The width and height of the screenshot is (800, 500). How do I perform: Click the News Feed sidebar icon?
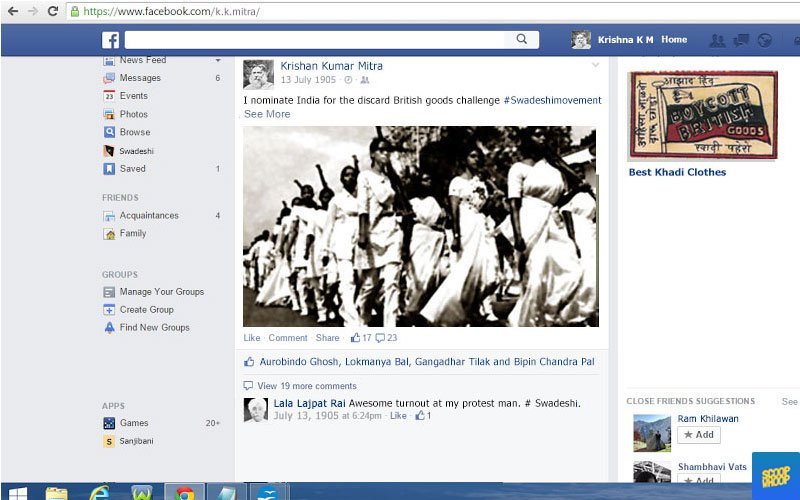109,61
